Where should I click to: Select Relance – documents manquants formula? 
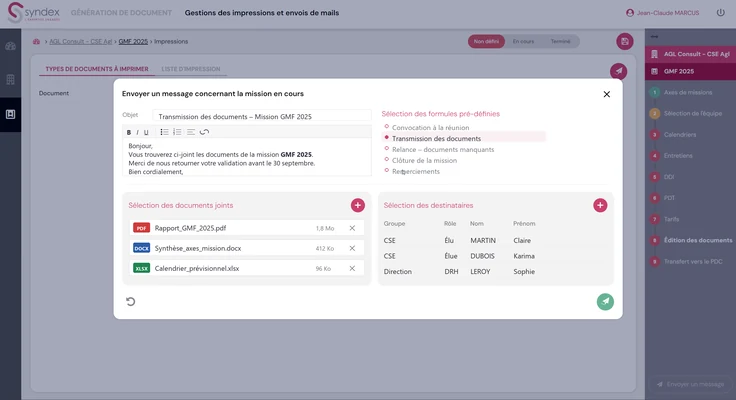(443, 149)
